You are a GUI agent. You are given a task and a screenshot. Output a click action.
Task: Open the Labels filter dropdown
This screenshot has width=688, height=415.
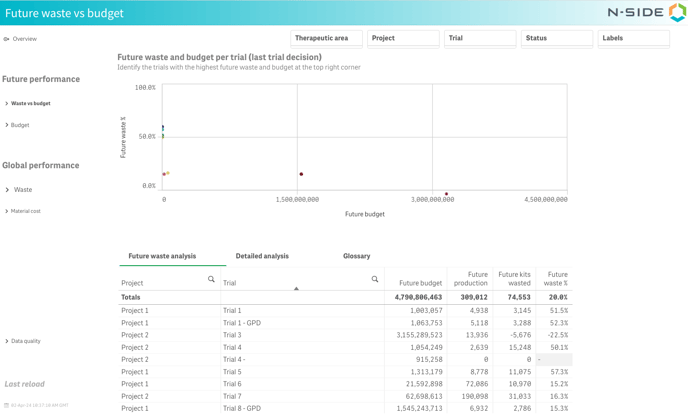633,38
